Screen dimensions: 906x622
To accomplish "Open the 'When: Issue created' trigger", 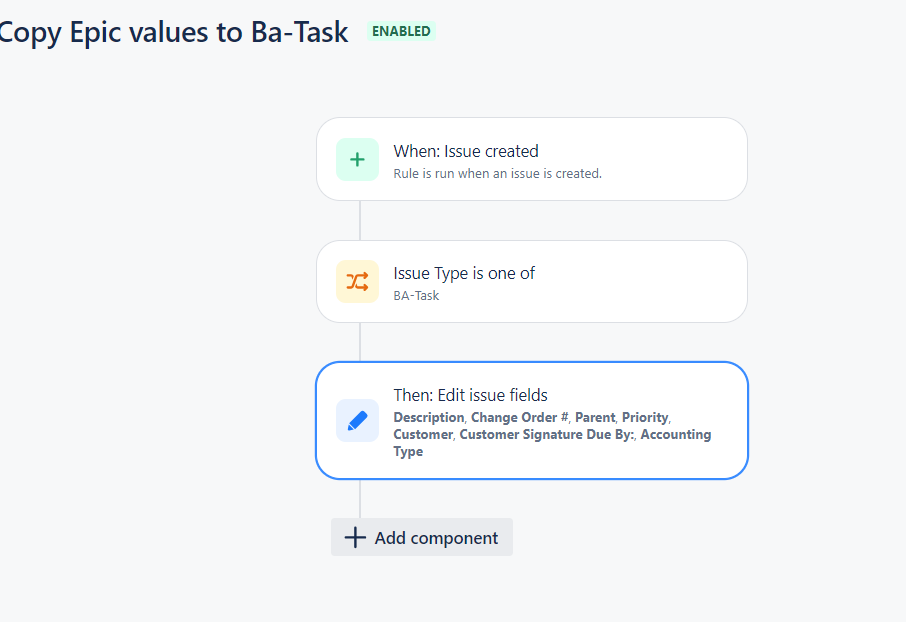I will (x=466, y=151).
